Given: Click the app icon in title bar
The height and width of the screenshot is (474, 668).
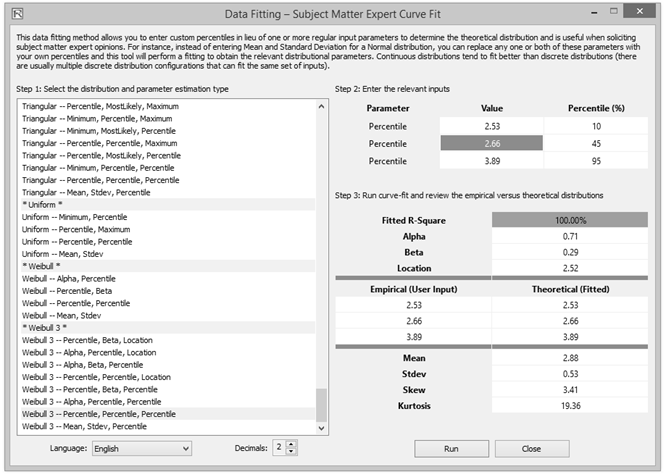Looking at the screenshot, I should click(17, 14).
